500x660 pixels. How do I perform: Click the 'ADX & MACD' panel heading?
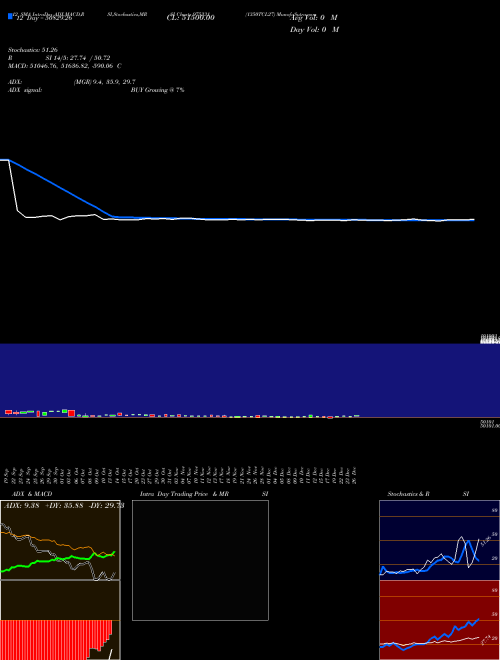32,494
